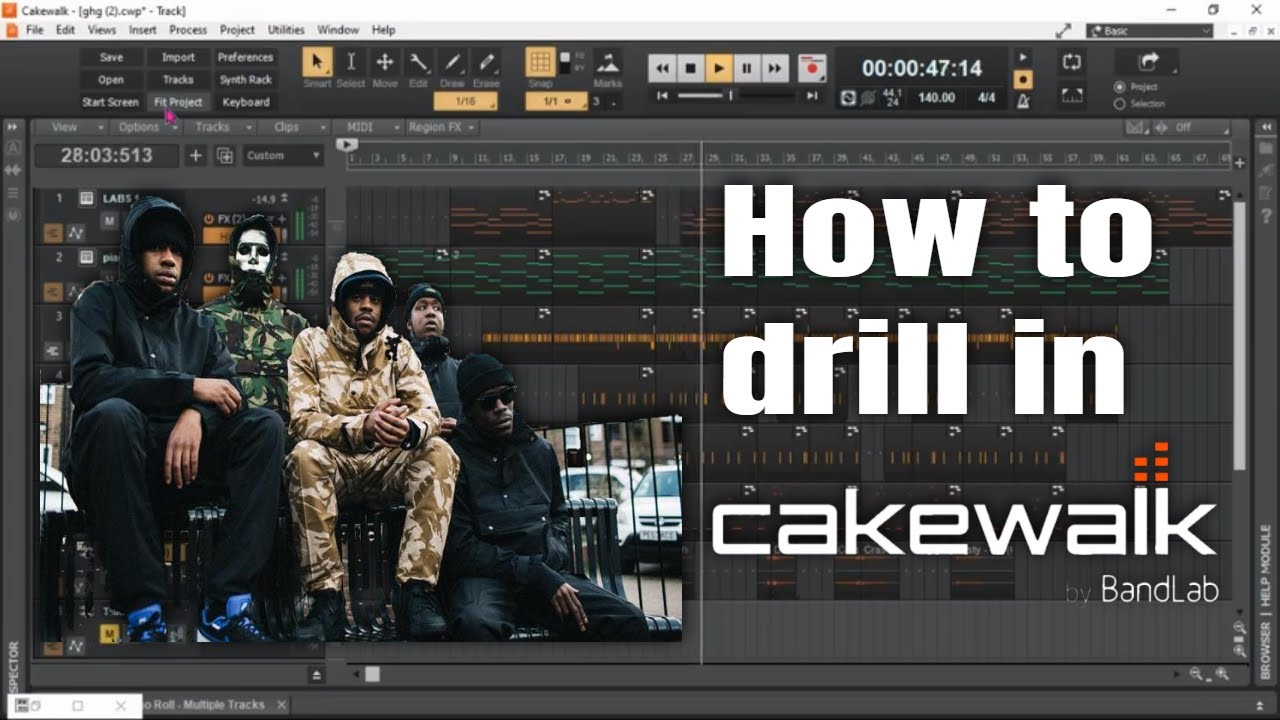
Task: Click the horizontal scrollbar thumb at bottom
Action: [x=372, y=675]
